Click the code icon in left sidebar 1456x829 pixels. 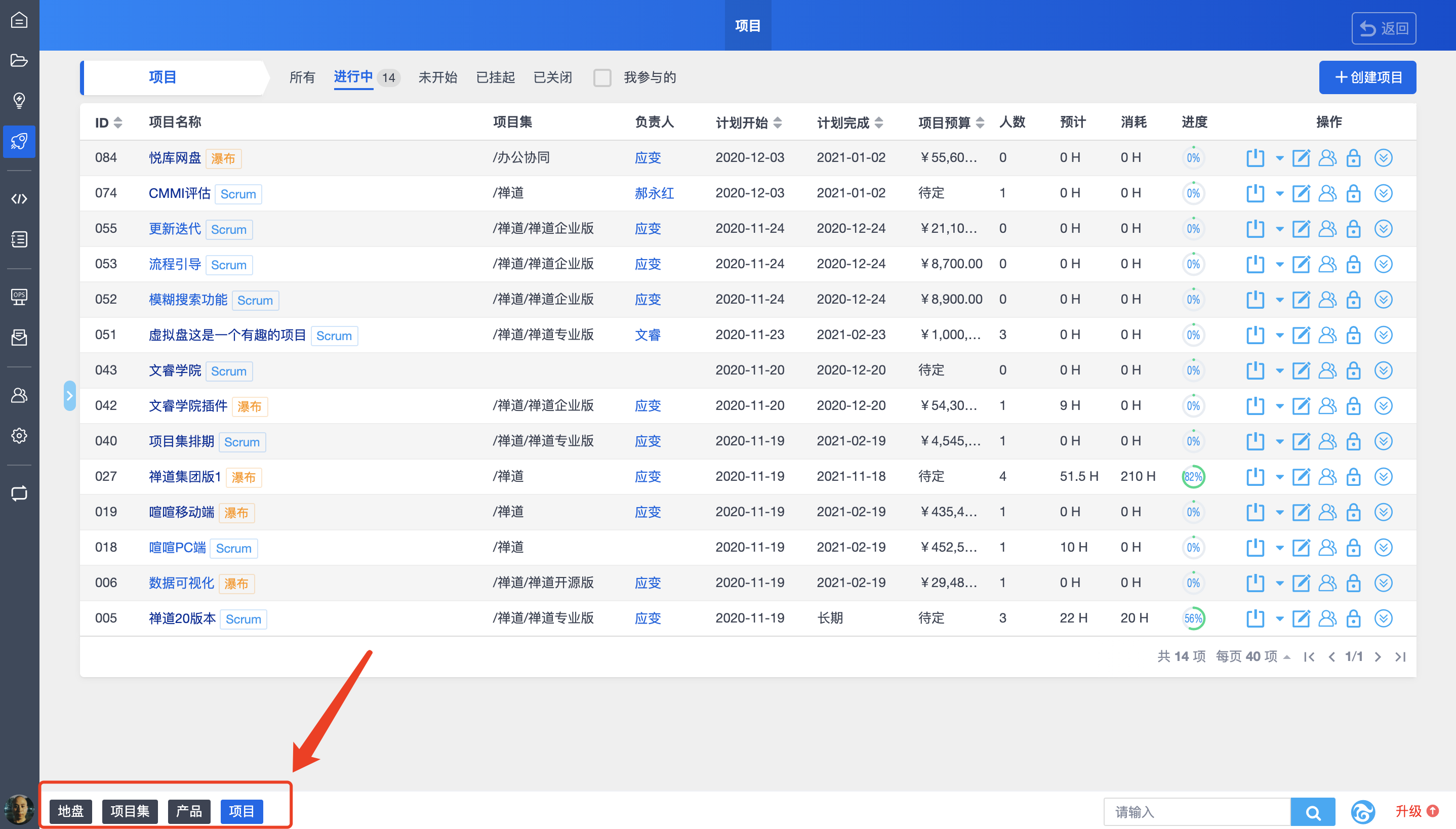pos(19,199)
